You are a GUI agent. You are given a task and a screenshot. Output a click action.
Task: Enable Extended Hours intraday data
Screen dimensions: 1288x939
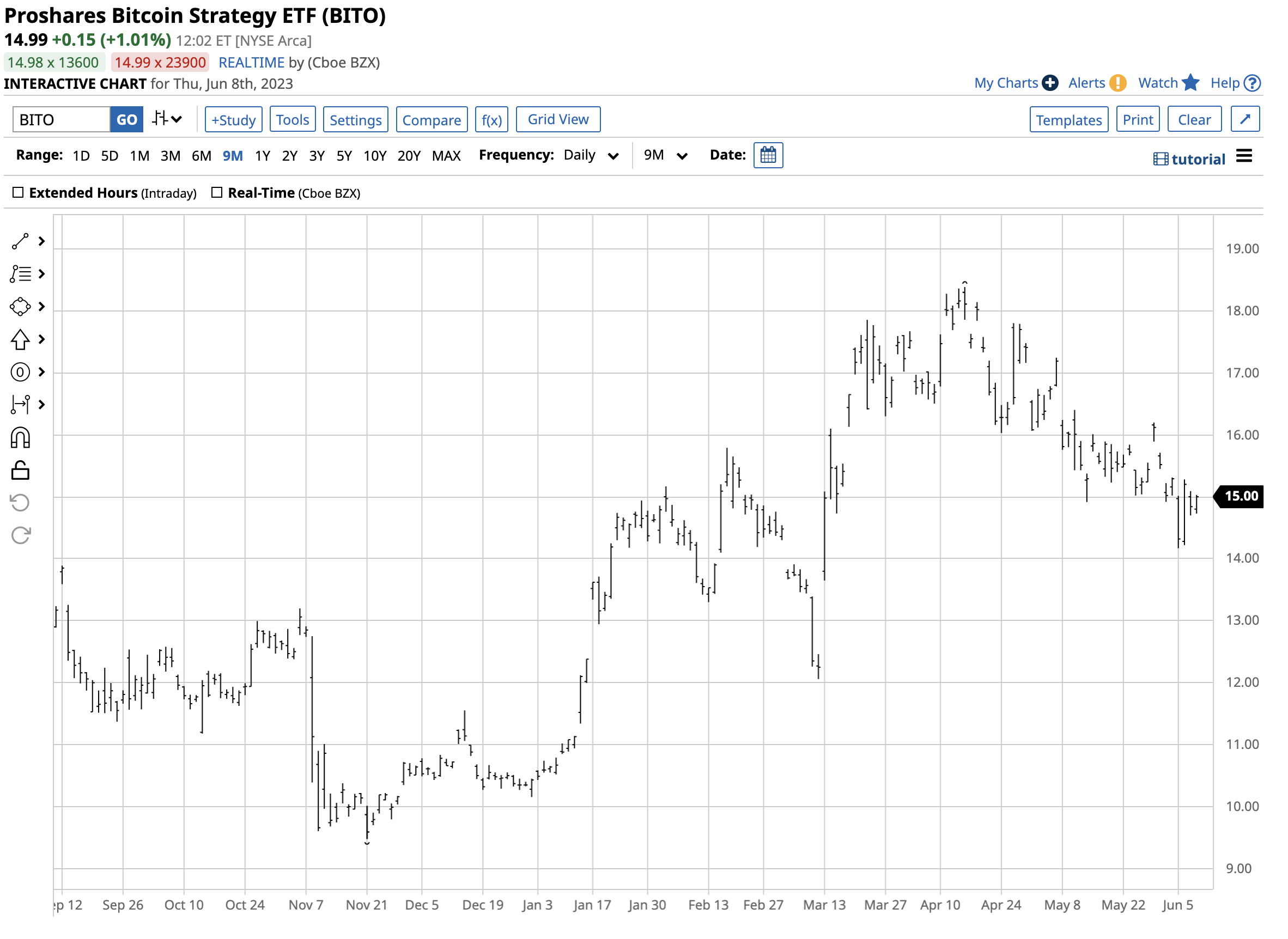click(19, 192)
